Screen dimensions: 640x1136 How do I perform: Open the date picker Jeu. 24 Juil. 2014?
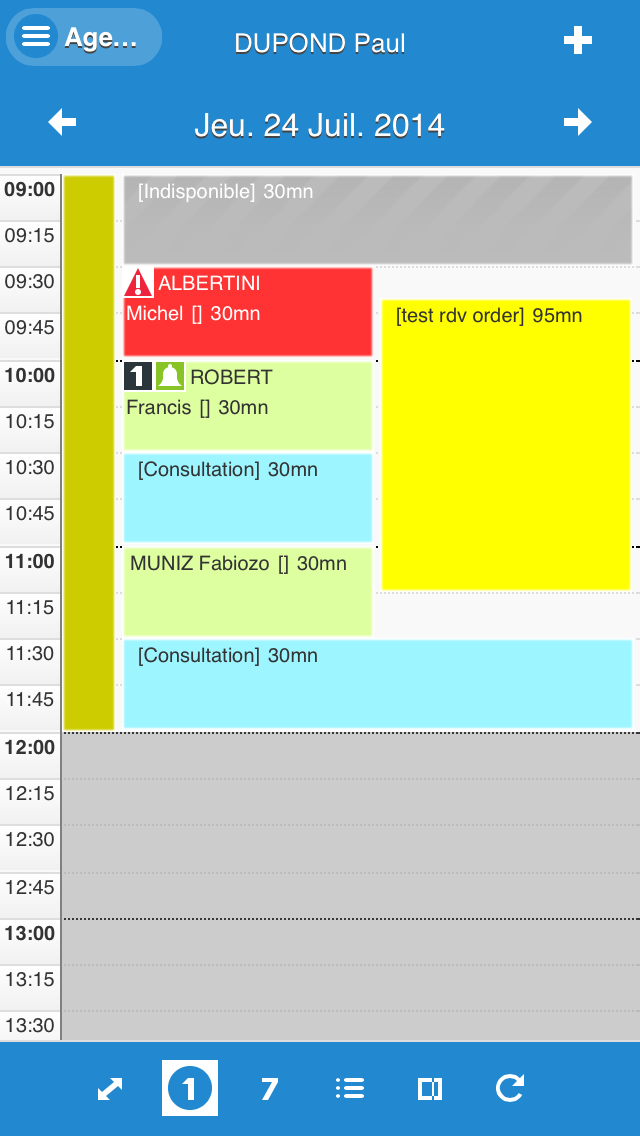(319, 125)
